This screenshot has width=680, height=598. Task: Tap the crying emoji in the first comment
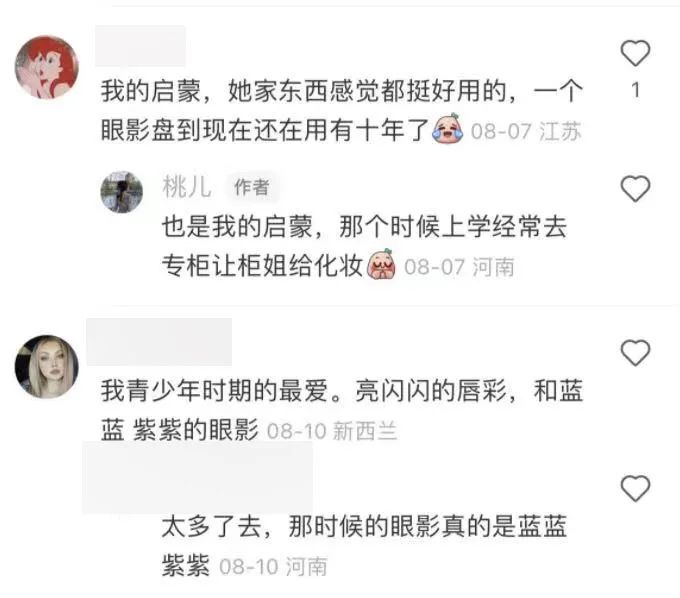[448, 129]
